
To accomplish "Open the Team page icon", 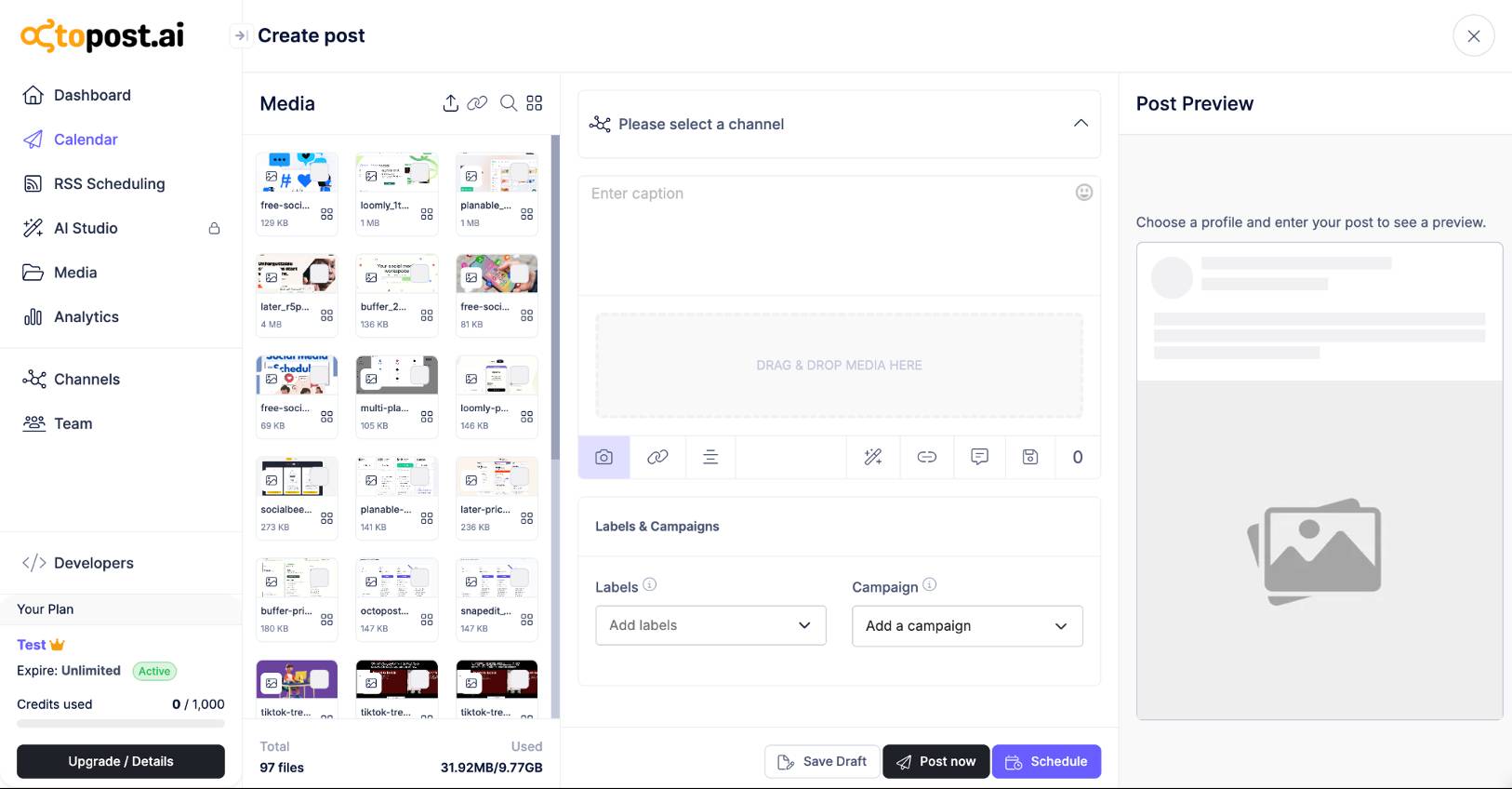I will coord(34,423).
